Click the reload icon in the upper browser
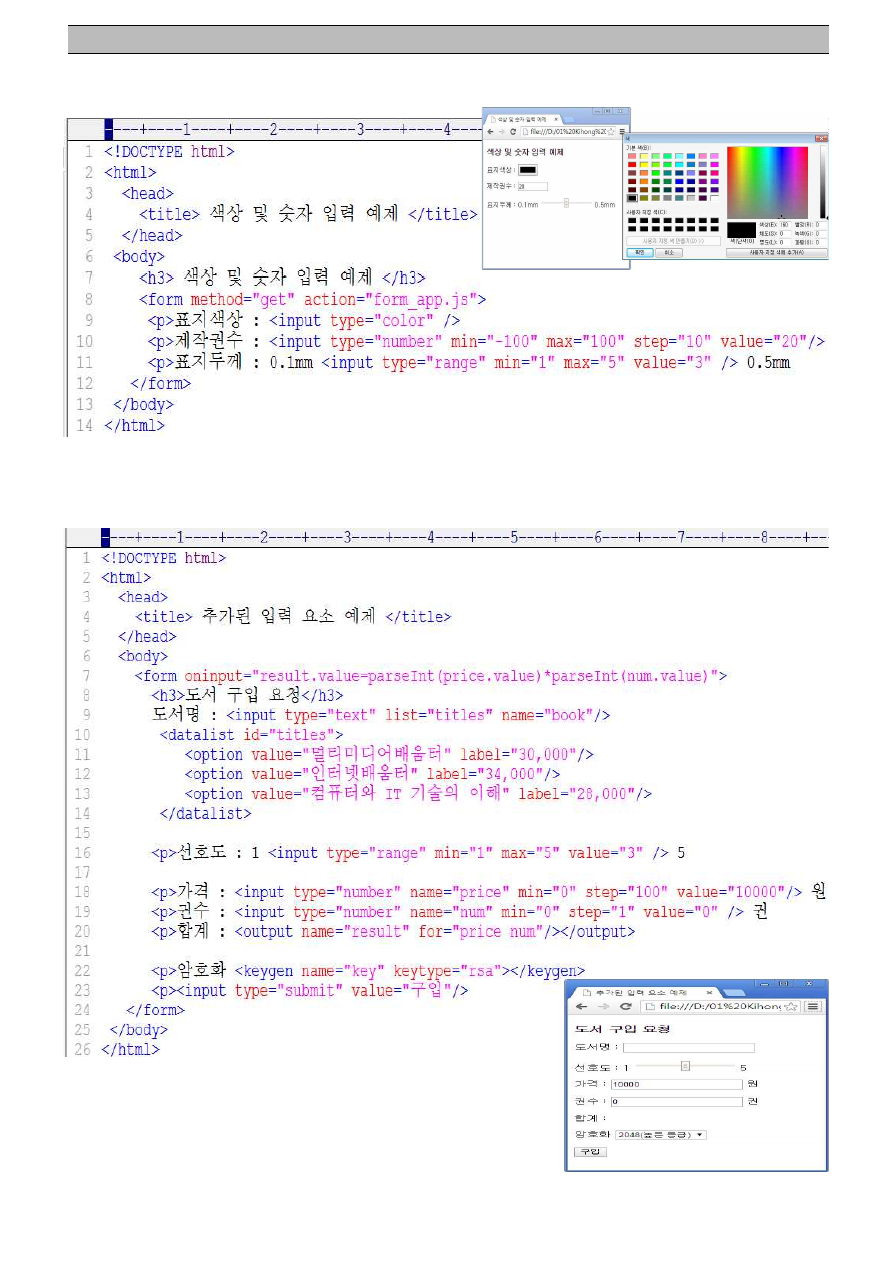Image resolution: width=893 pixels, height=1262 pixels. [x=513, y=132]
